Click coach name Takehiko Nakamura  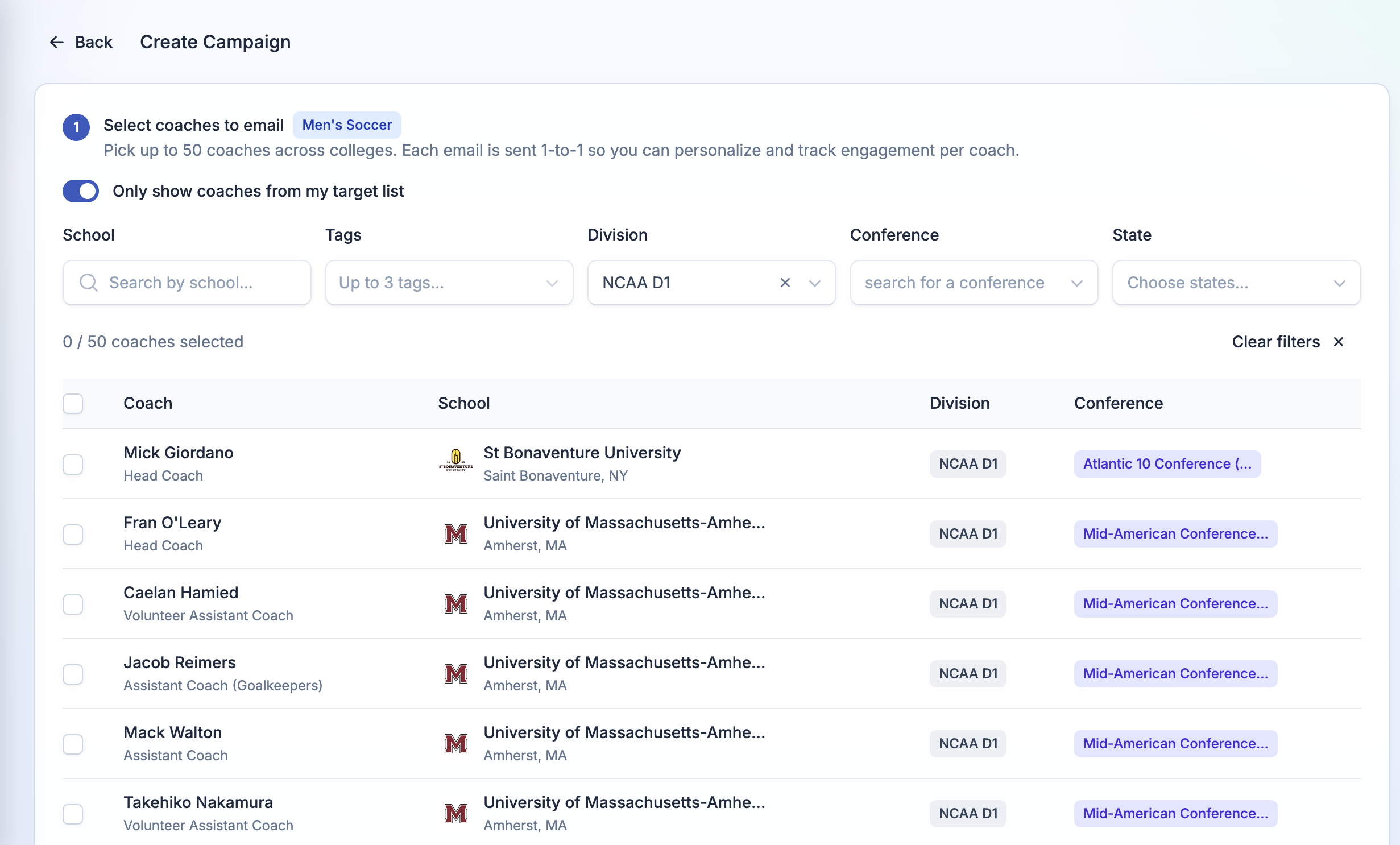pyautogui.click(x=198, y=802)
